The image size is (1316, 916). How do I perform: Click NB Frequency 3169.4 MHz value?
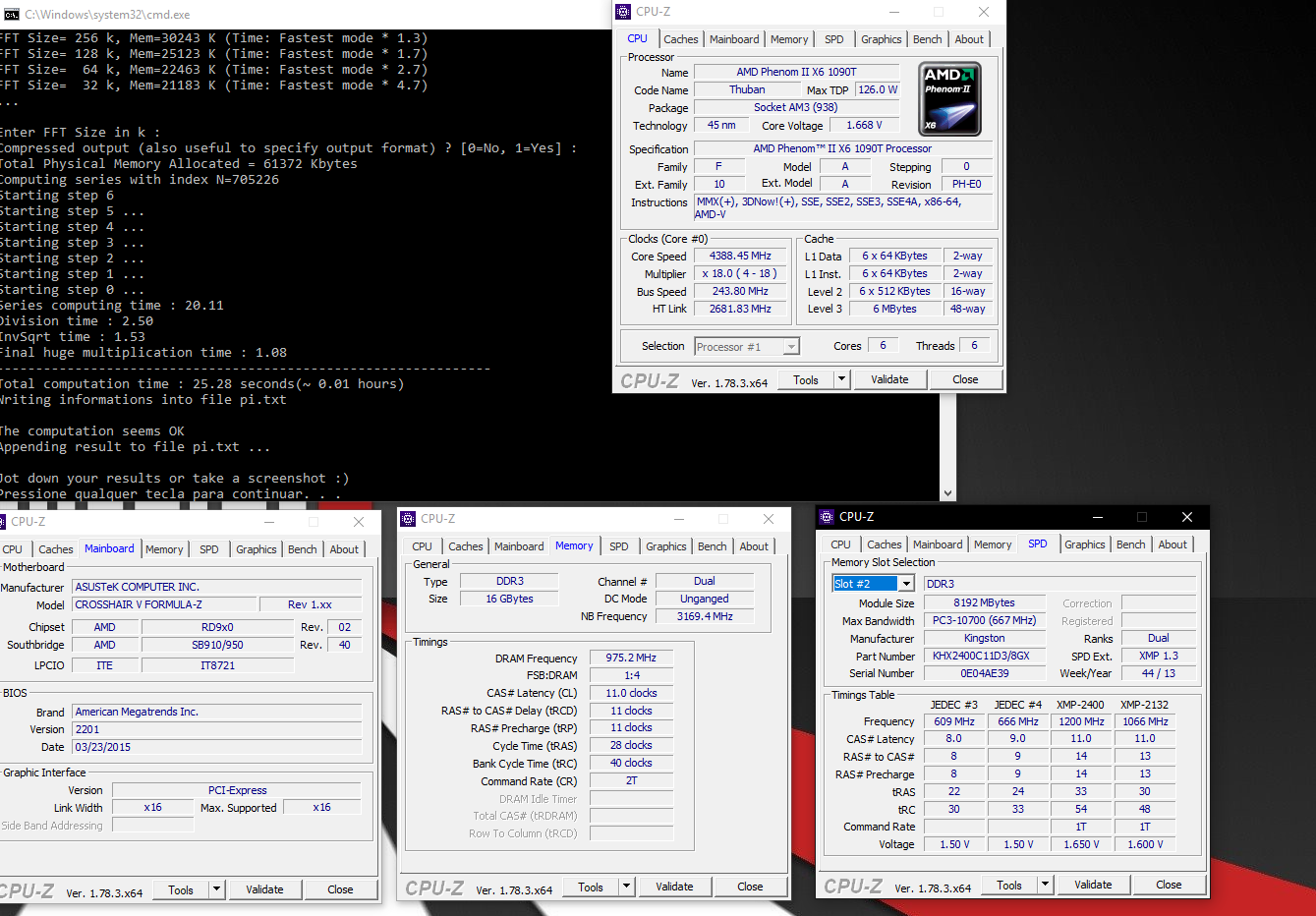(705, 616)
